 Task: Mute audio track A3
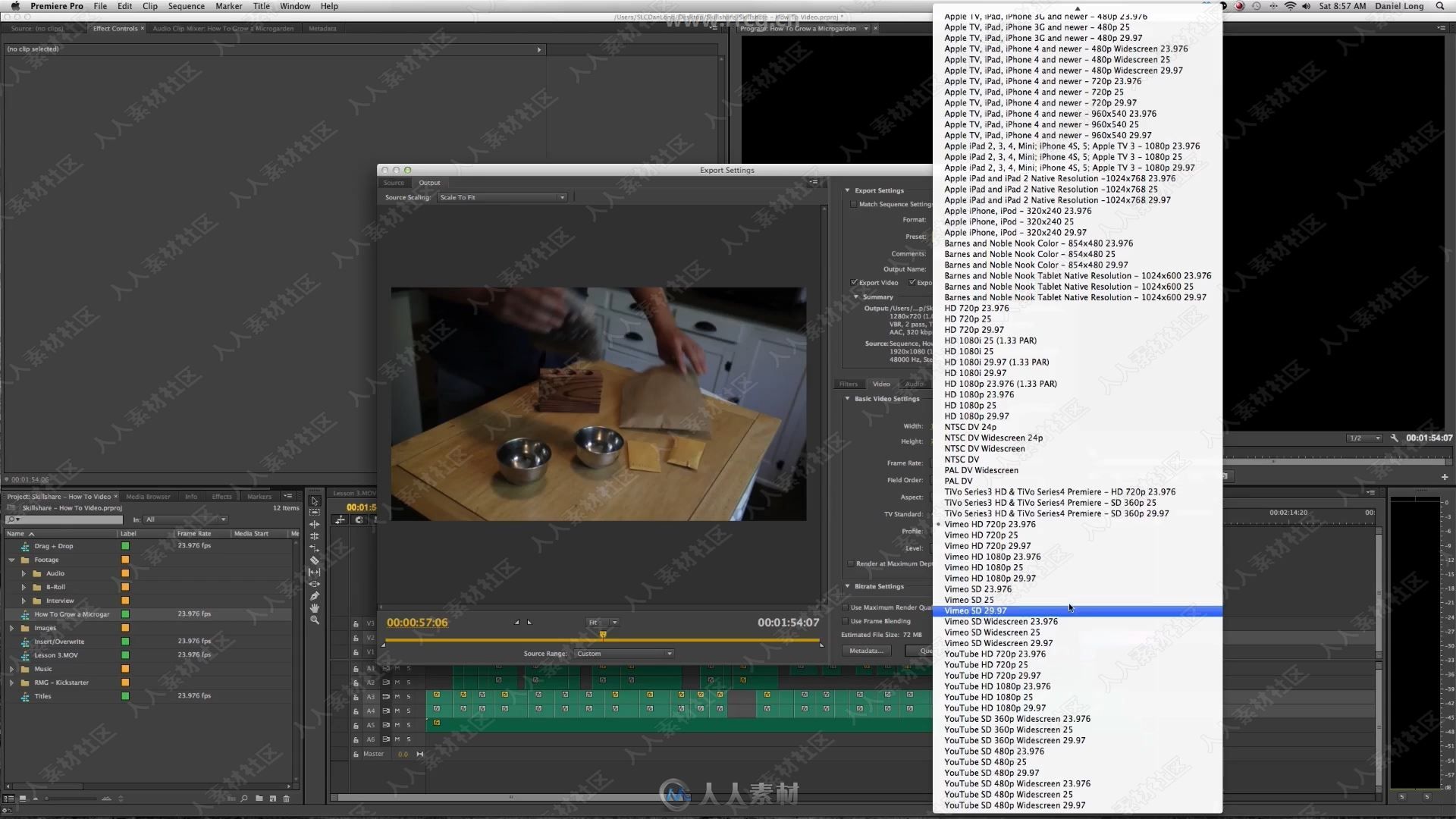[397, 697]
